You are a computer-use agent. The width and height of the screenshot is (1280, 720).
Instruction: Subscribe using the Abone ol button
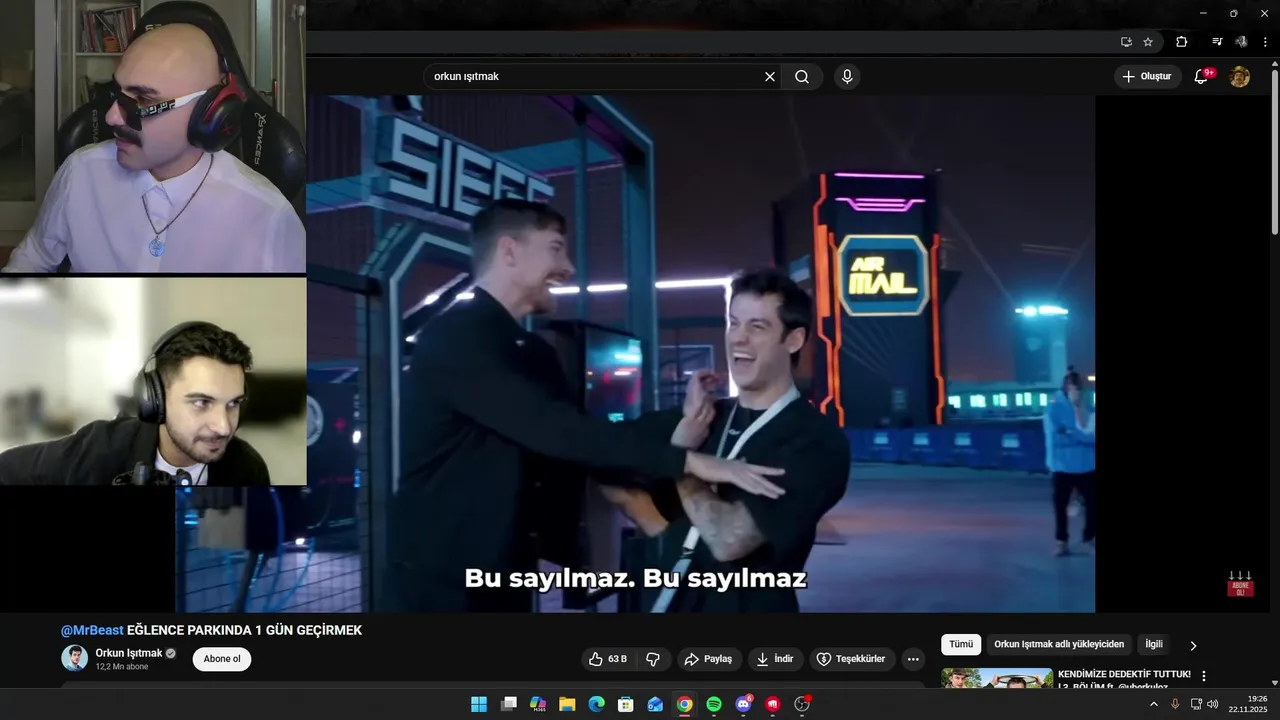[x=222, y=659]
